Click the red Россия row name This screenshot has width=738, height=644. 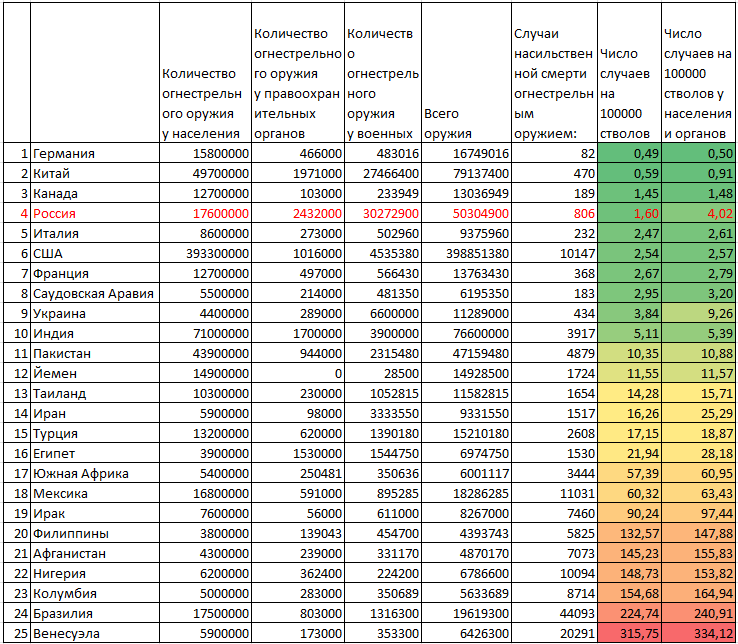click(54, 214)
